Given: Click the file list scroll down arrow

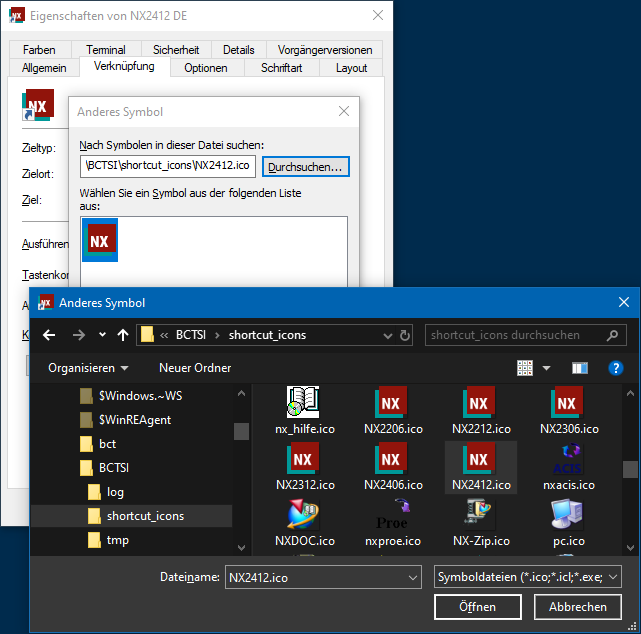Looking at the screenshot, I should point(630,547).
